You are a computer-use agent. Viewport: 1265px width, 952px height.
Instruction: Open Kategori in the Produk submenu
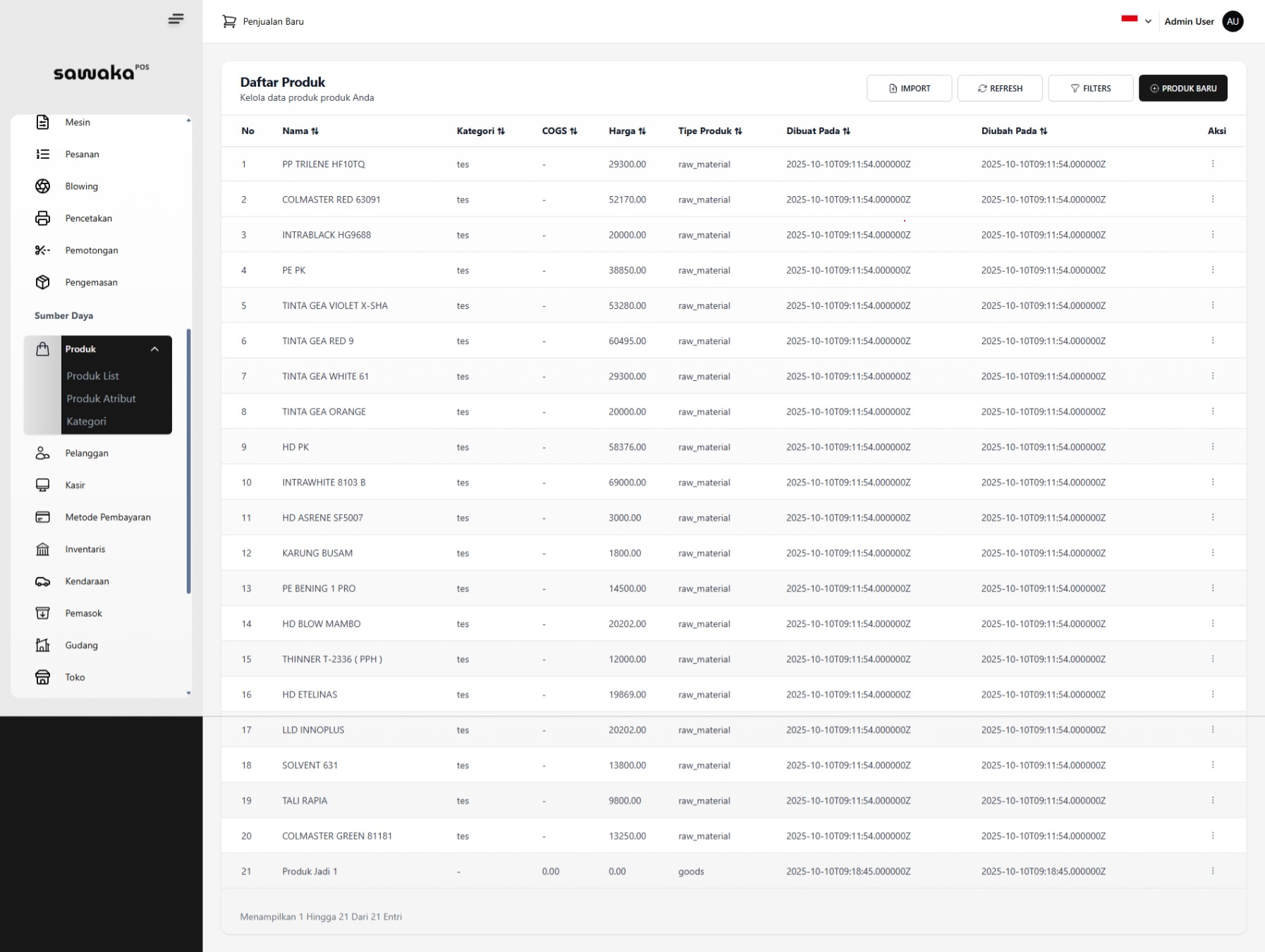click(x=85, y=421)
